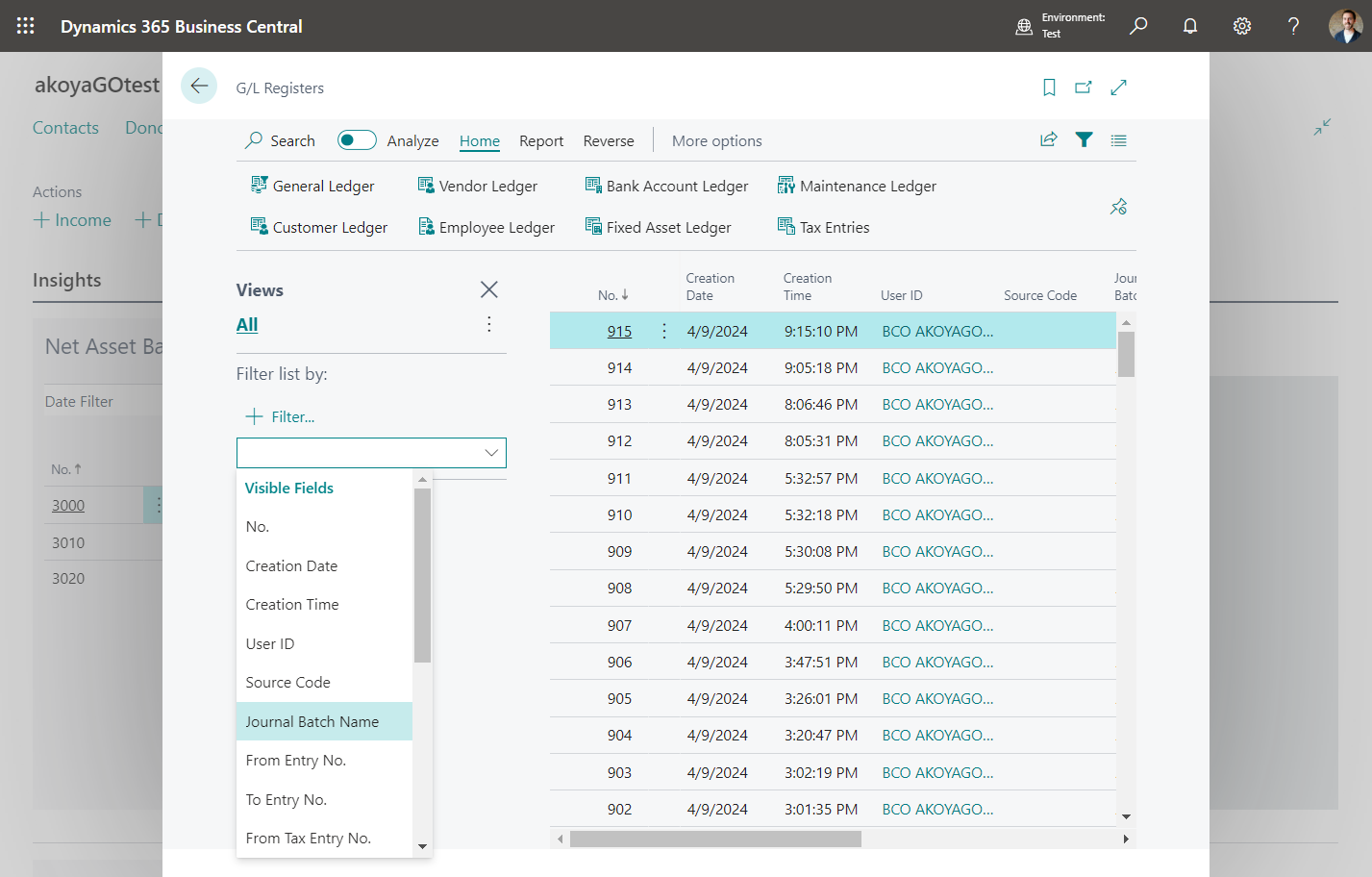Viewport: 1372px width, 877px height.
Task: Open Contacts in the background page
Action: pos(65,128)
